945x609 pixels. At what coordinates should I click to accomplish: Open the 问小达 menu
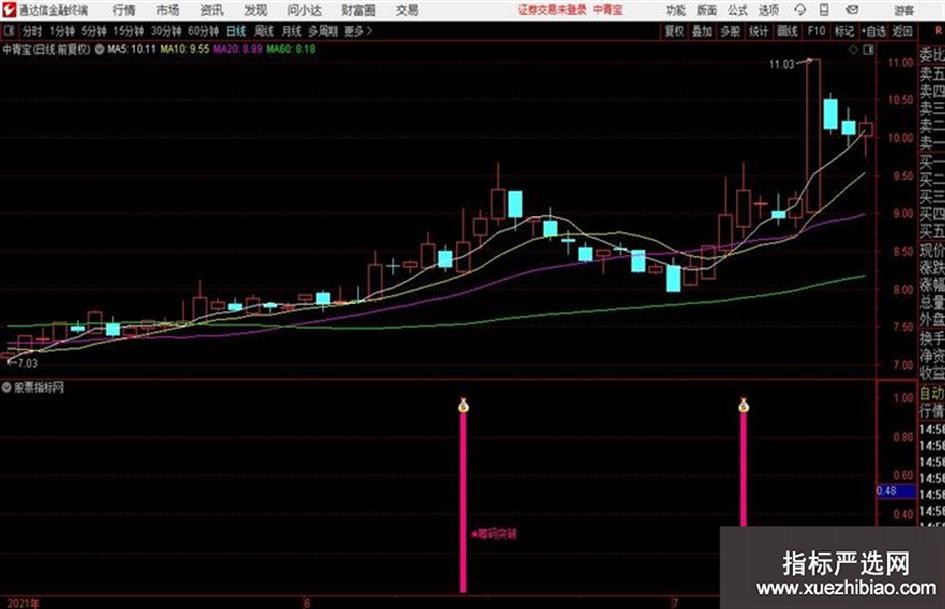(x=304, y=10)
